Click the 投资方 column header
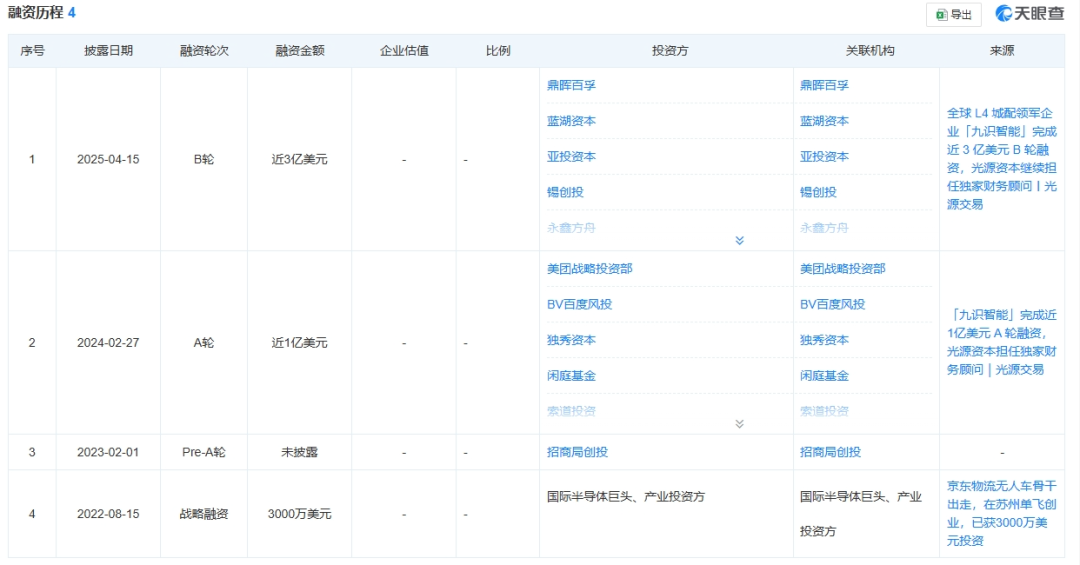Screen dimensions: 1080x565 [669, 51]
